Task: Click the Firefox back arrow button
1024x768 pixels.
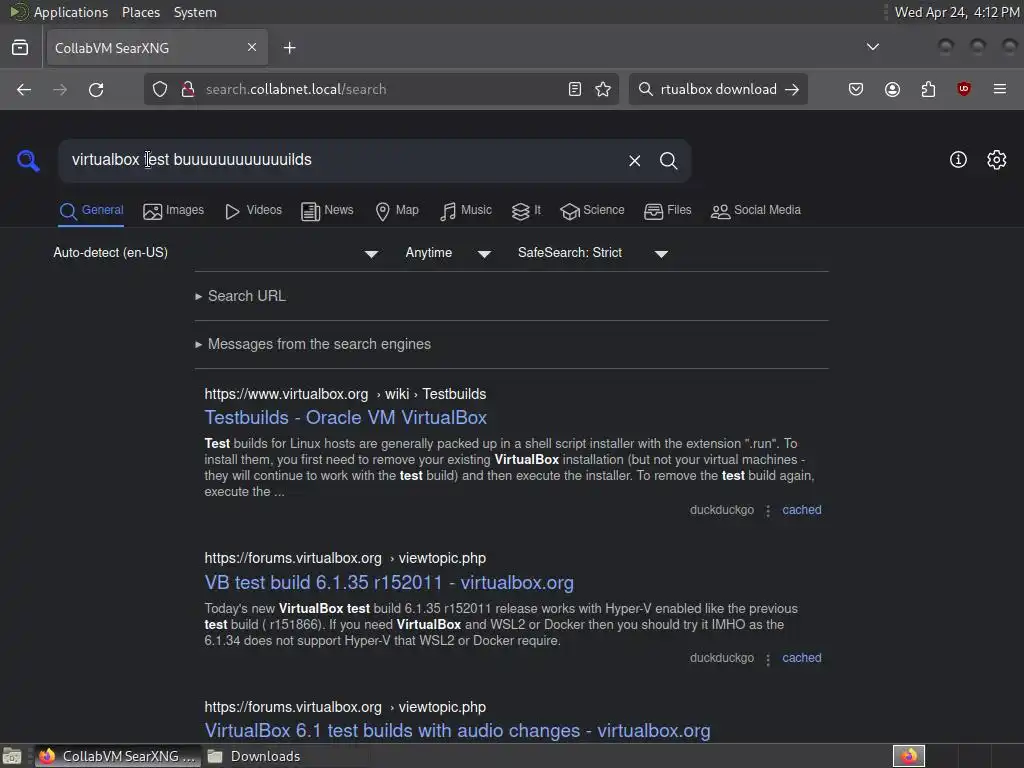Action: pyautogui.click(x=24, y=89)
